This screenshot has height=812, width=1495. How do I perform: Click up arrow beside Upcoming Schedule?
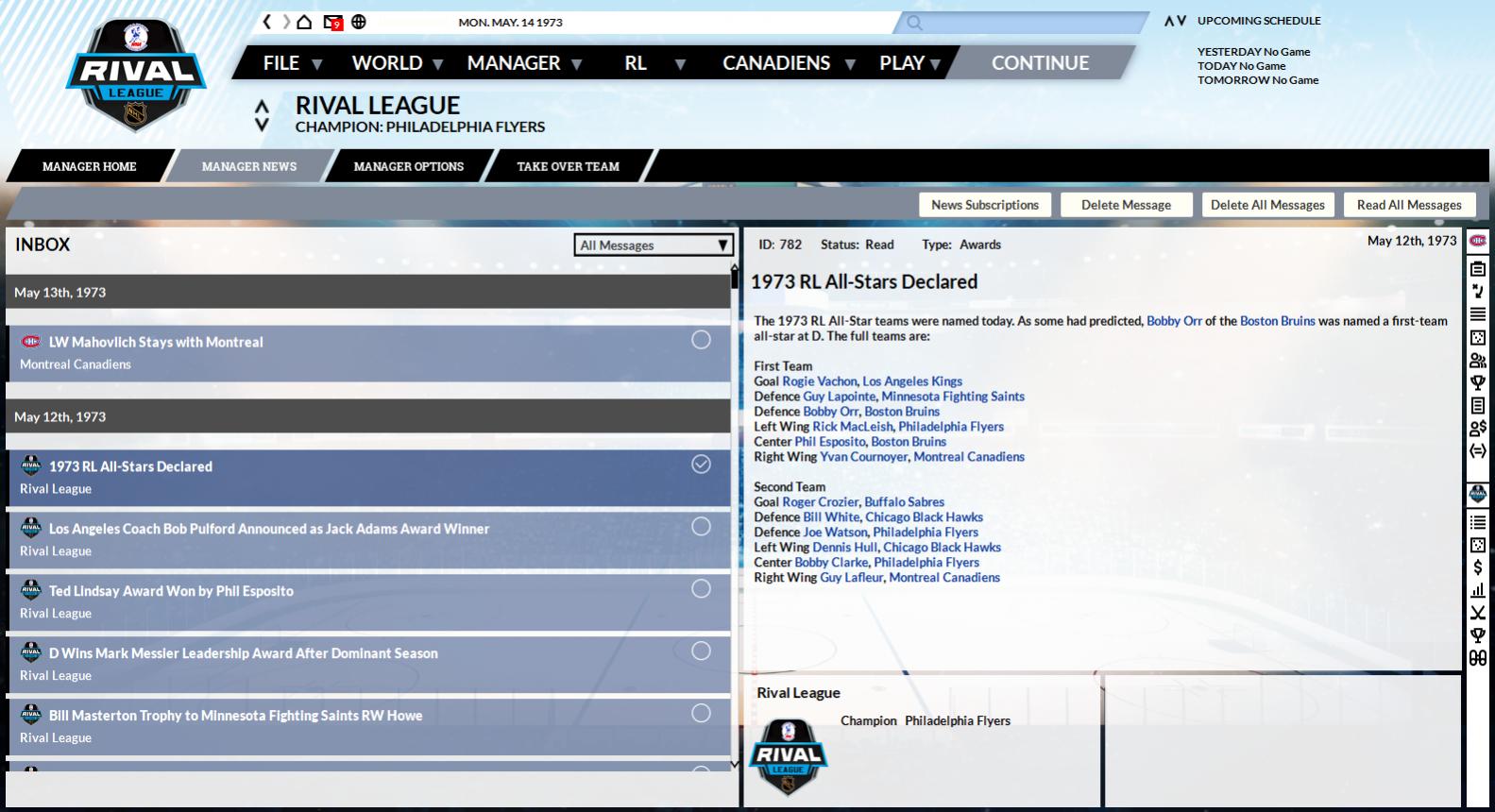(1169, 21)
